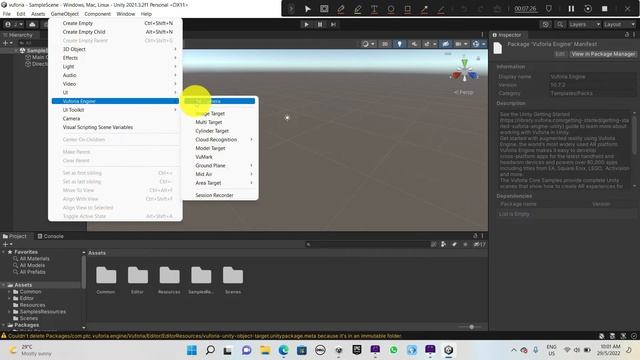640x360 pixels.
Task: Open the Gizmos globe dropdown
Action: coord(478,44)
